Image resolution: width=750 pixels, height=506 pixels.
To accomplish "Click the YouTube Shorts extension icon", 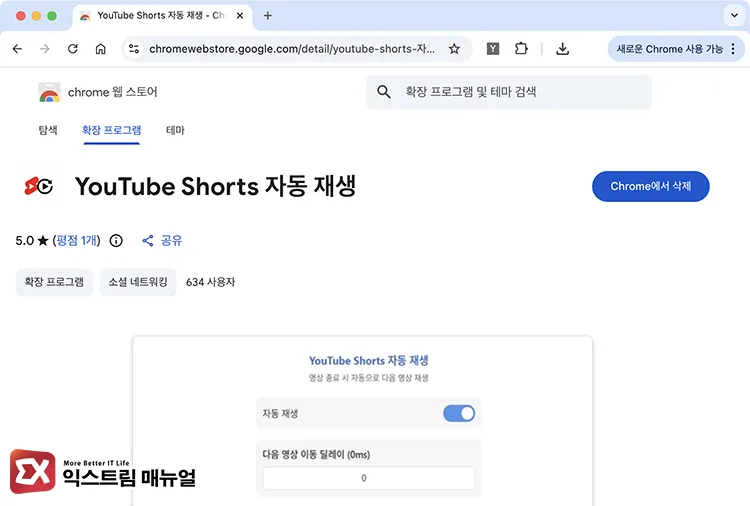I will coord(38,186).
